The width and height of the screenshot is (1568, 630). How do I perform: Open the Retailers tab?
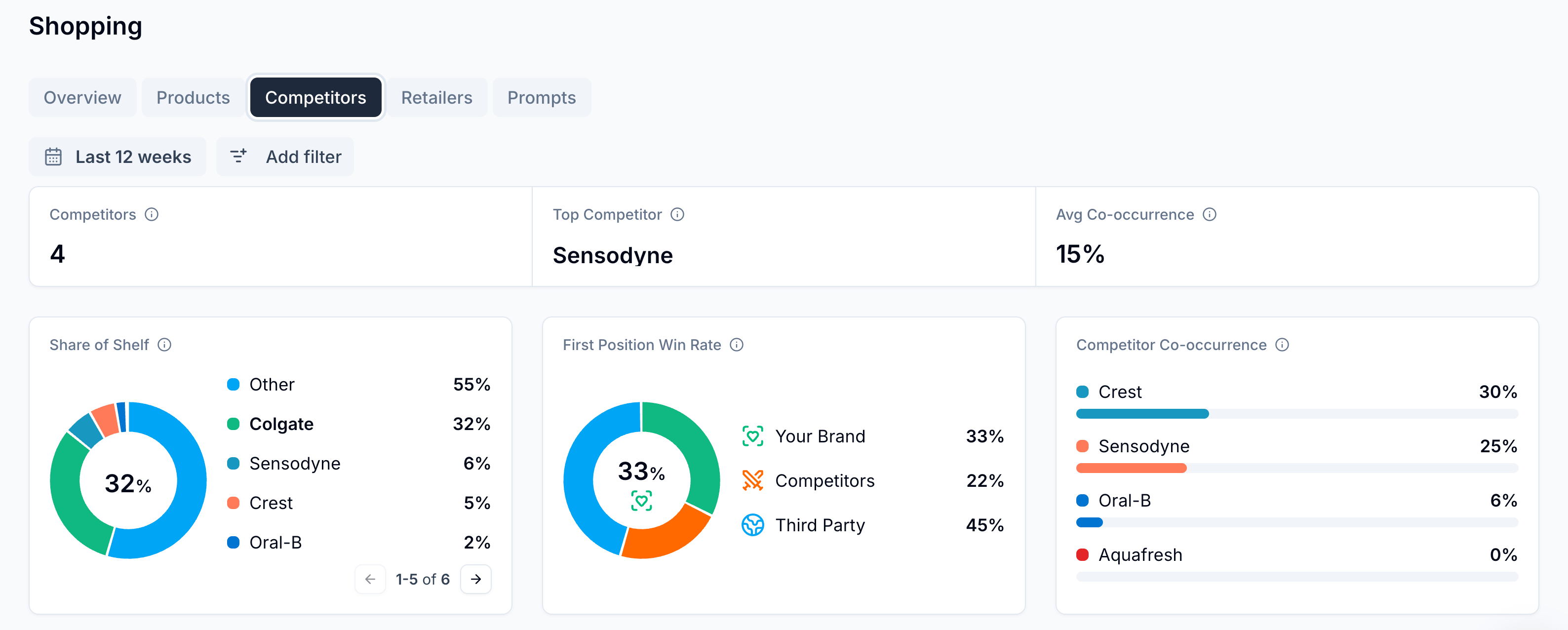[436, 97]
